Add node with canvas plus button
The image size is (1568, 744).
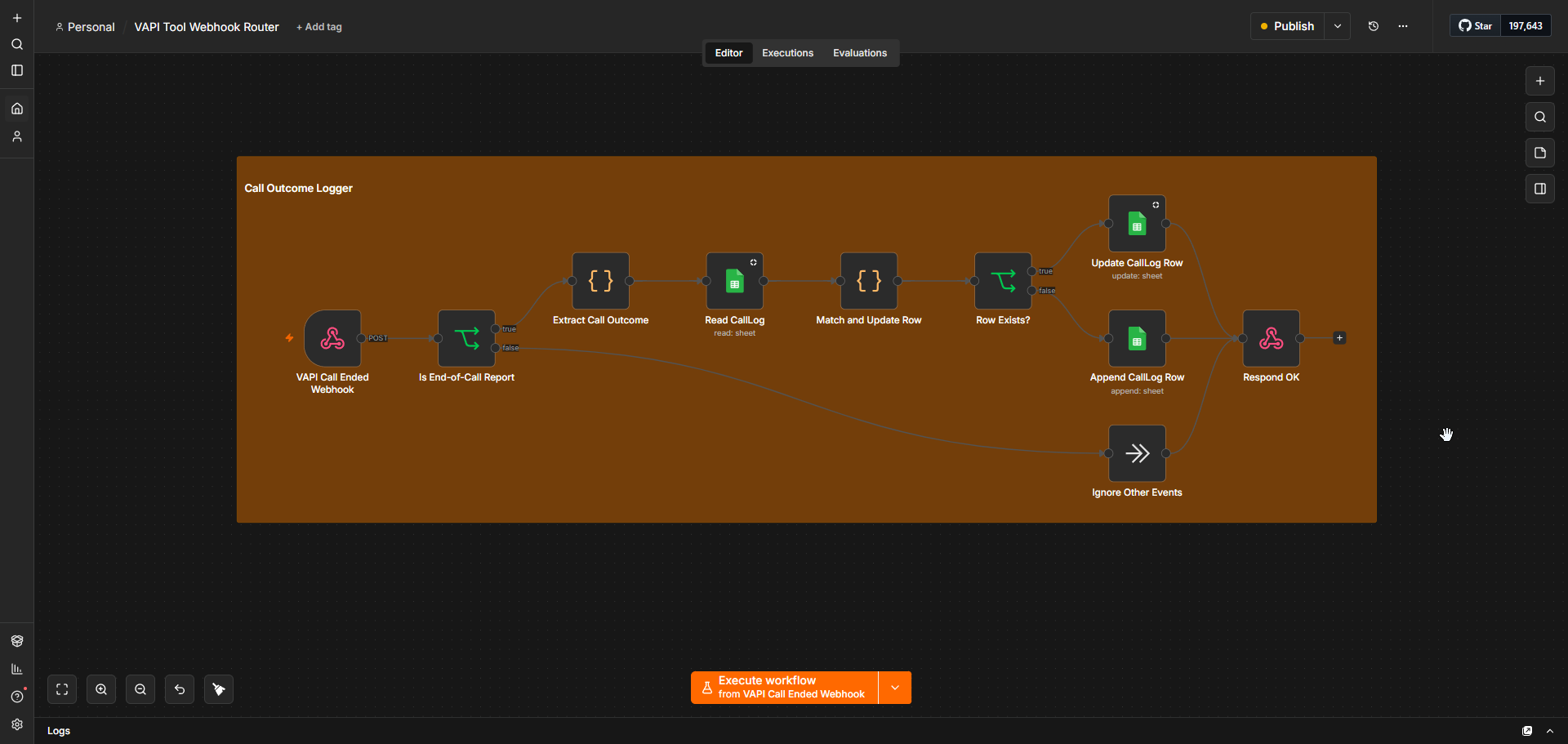point(1540,81)
